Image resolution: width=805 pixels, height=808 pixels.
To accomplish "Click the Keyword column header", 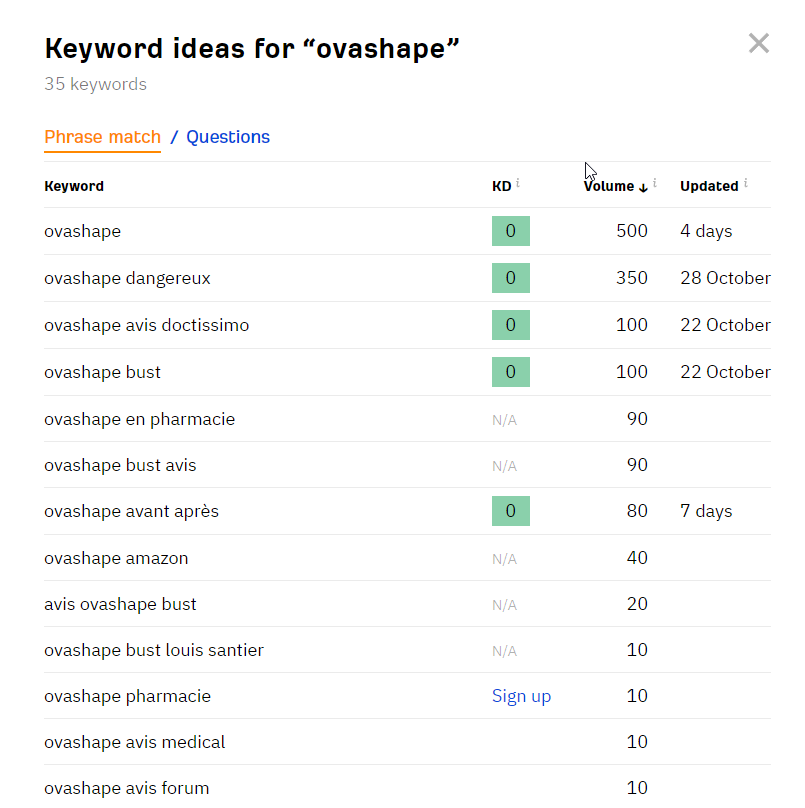I will point(74,186).
